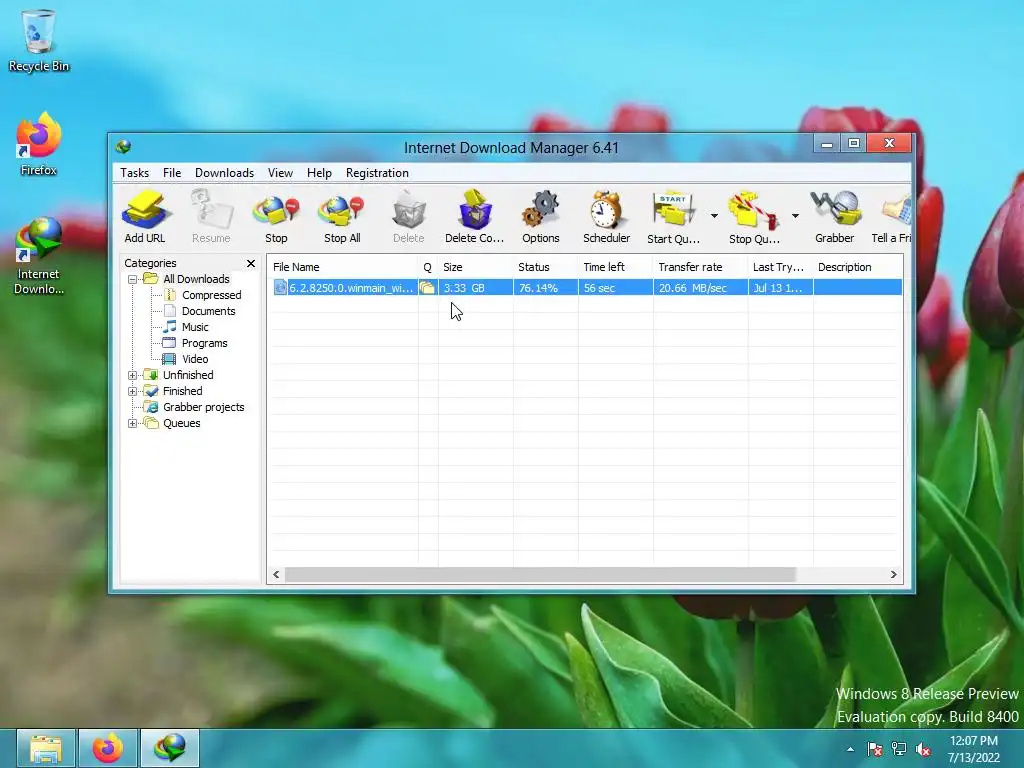Click the taskbar clock showing 12:07 PM
This screenshot has width=1024, height=768.
974,749
